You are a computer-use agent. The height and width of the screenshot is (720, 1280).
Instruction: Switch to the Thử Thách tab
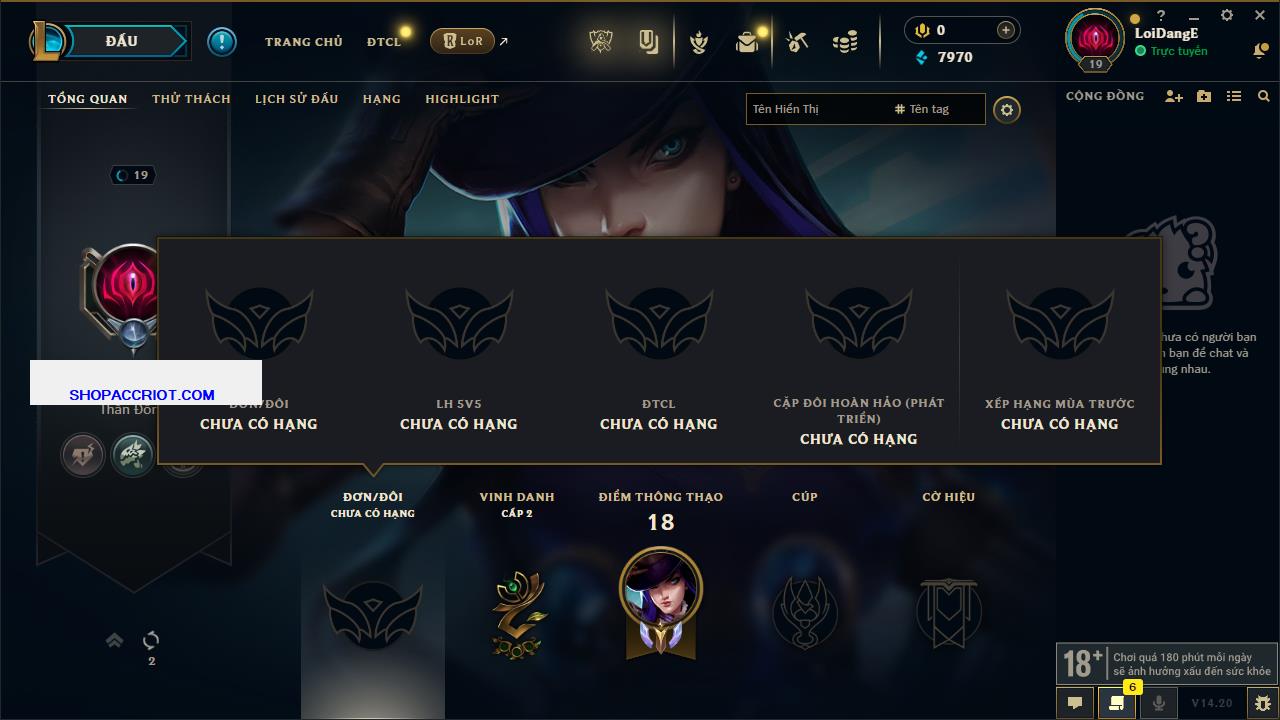tap(191, 99)
